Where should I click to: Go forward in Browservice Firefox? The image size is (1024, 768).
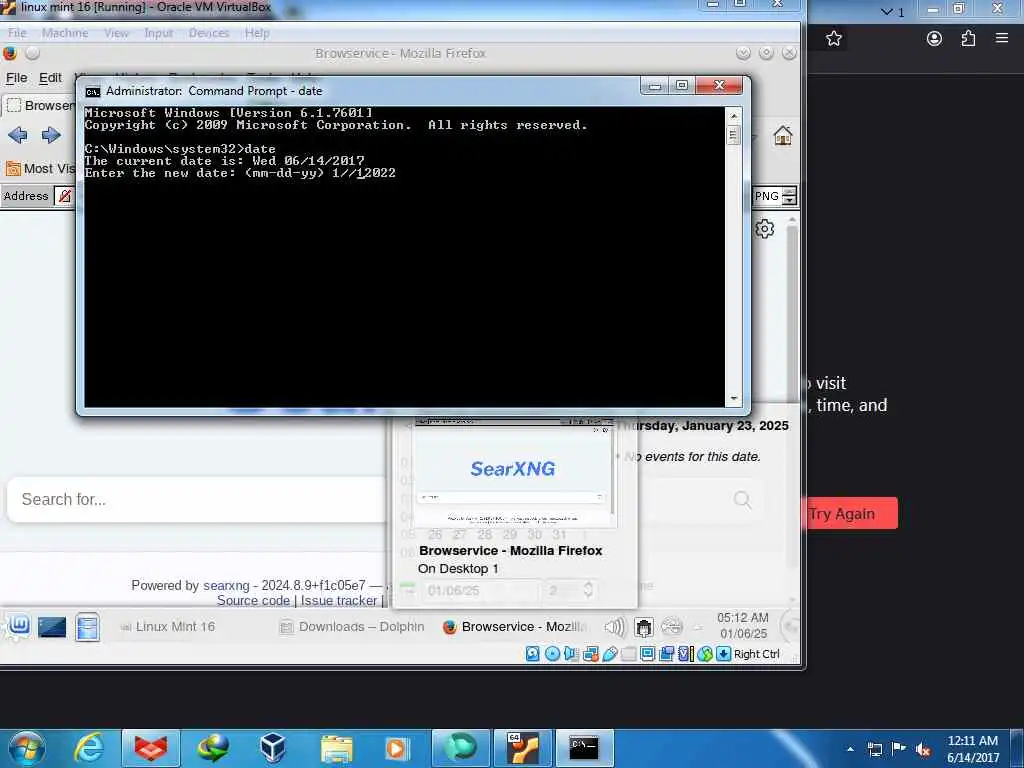(x=51, y=135)
